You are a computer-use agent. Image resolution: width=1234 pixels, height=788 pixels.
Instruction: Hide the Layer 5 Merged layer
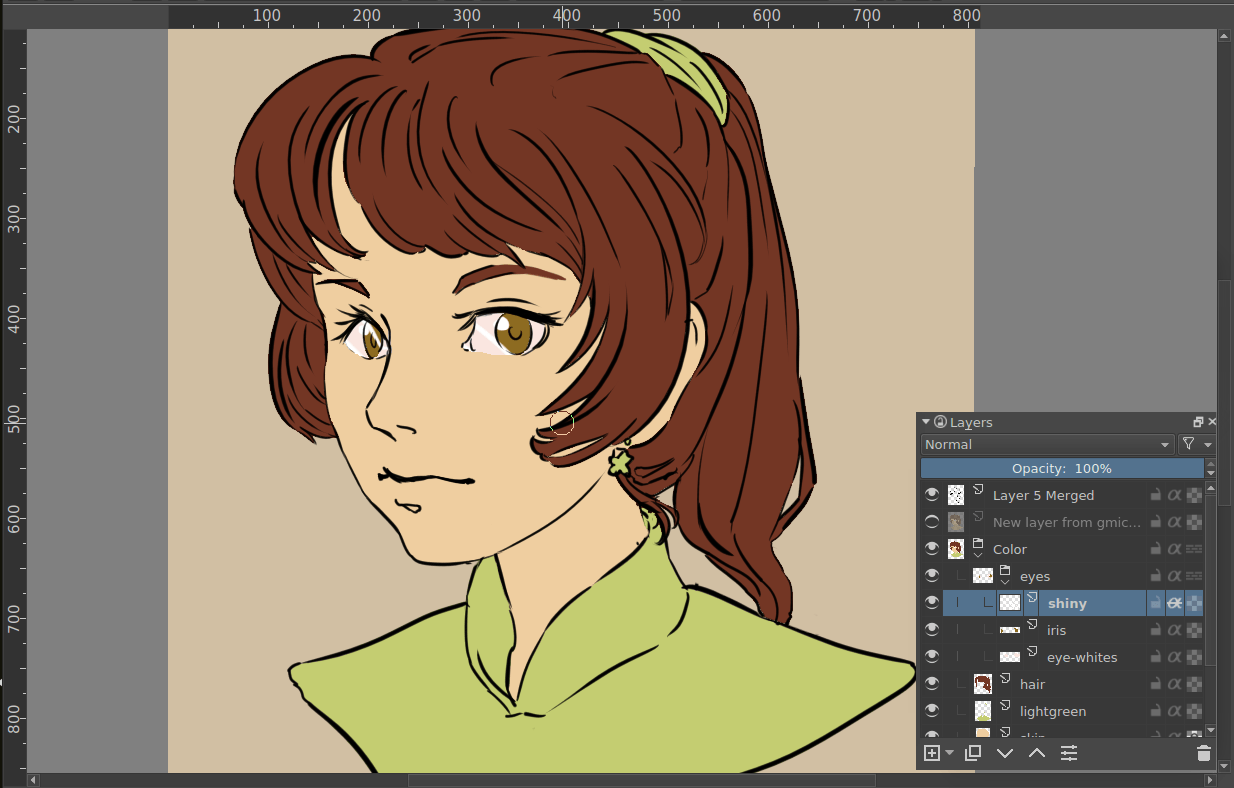coord(932,495)
